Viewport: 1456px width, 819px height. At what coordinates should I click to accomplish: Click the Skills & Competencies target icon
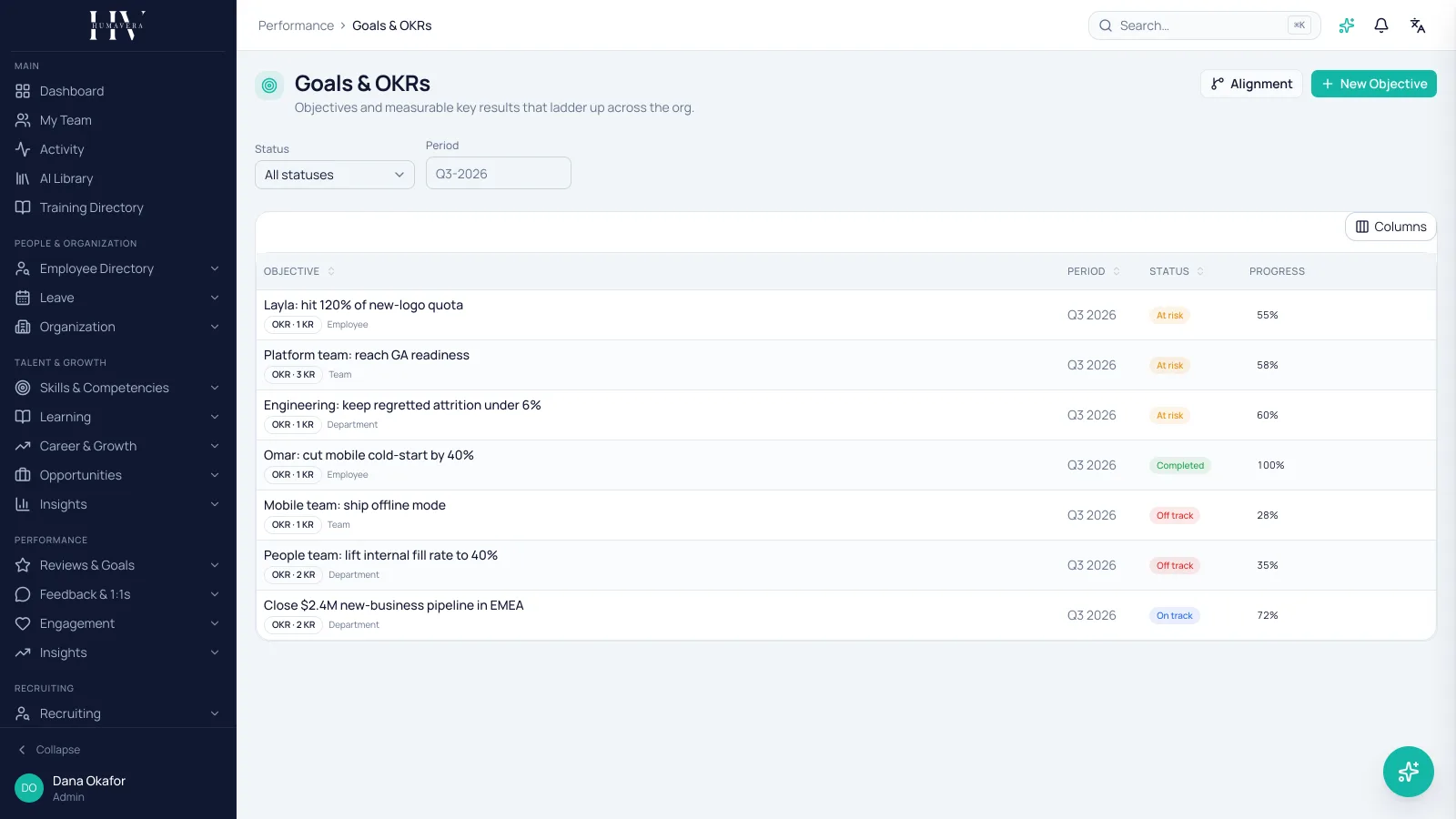(x=23, y=388)
